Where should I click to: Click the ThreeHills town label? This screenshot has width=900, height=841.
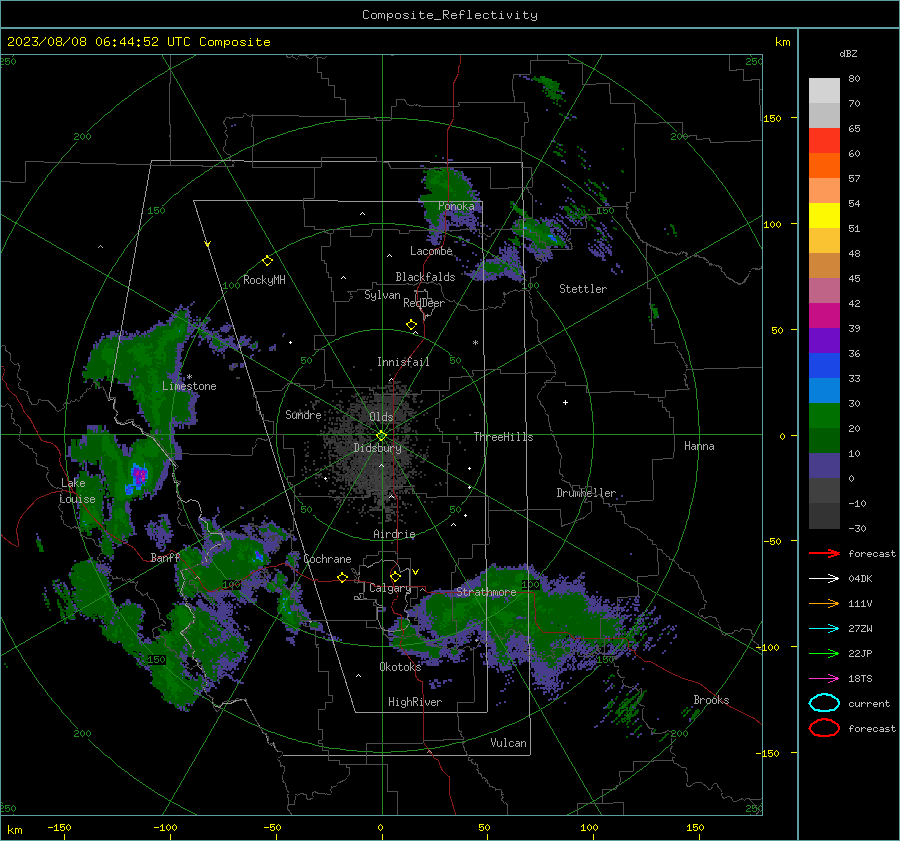(503, 437)
